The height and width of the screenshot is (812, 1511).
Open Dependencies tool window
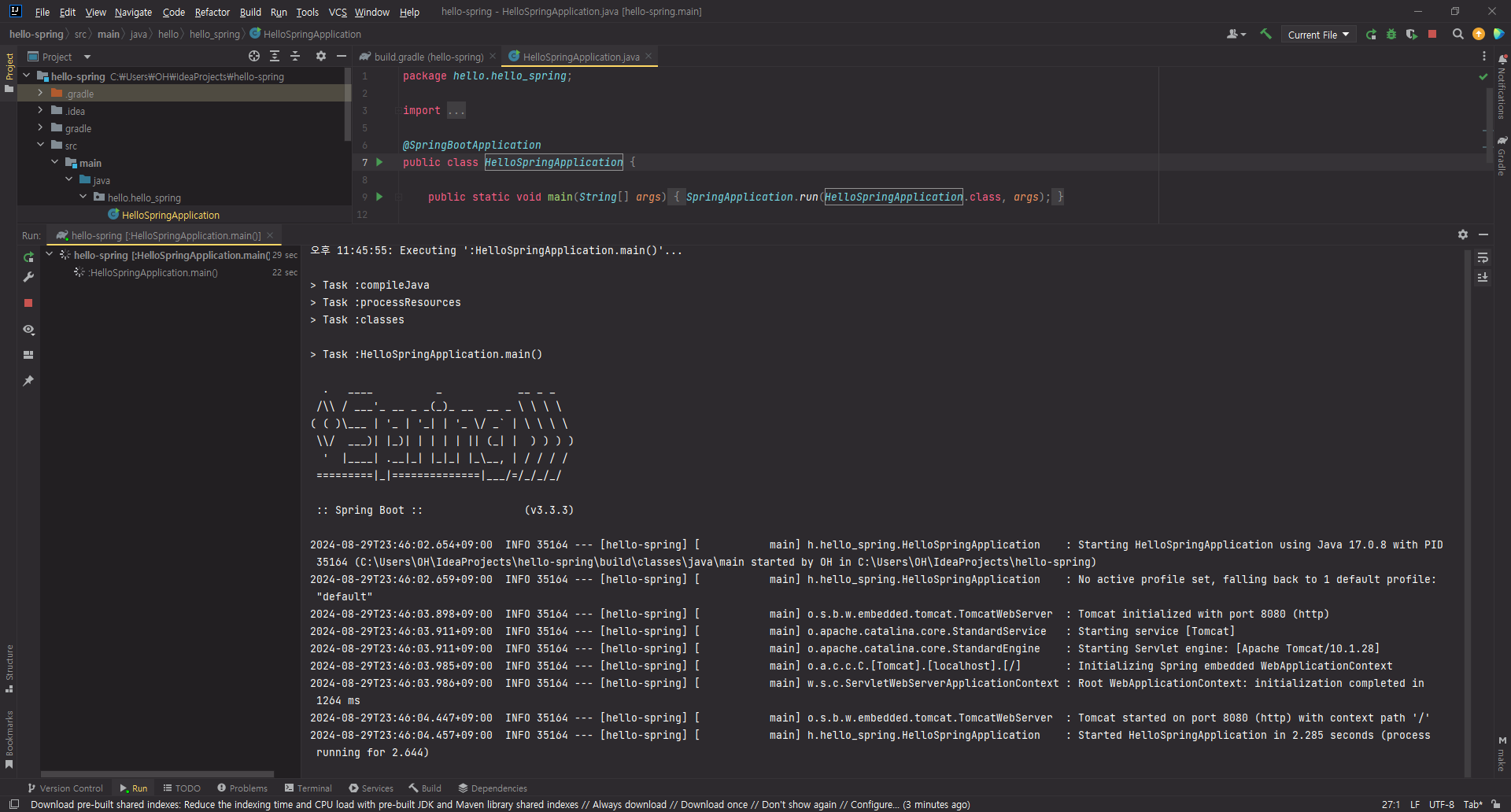[x=493, y=788]
